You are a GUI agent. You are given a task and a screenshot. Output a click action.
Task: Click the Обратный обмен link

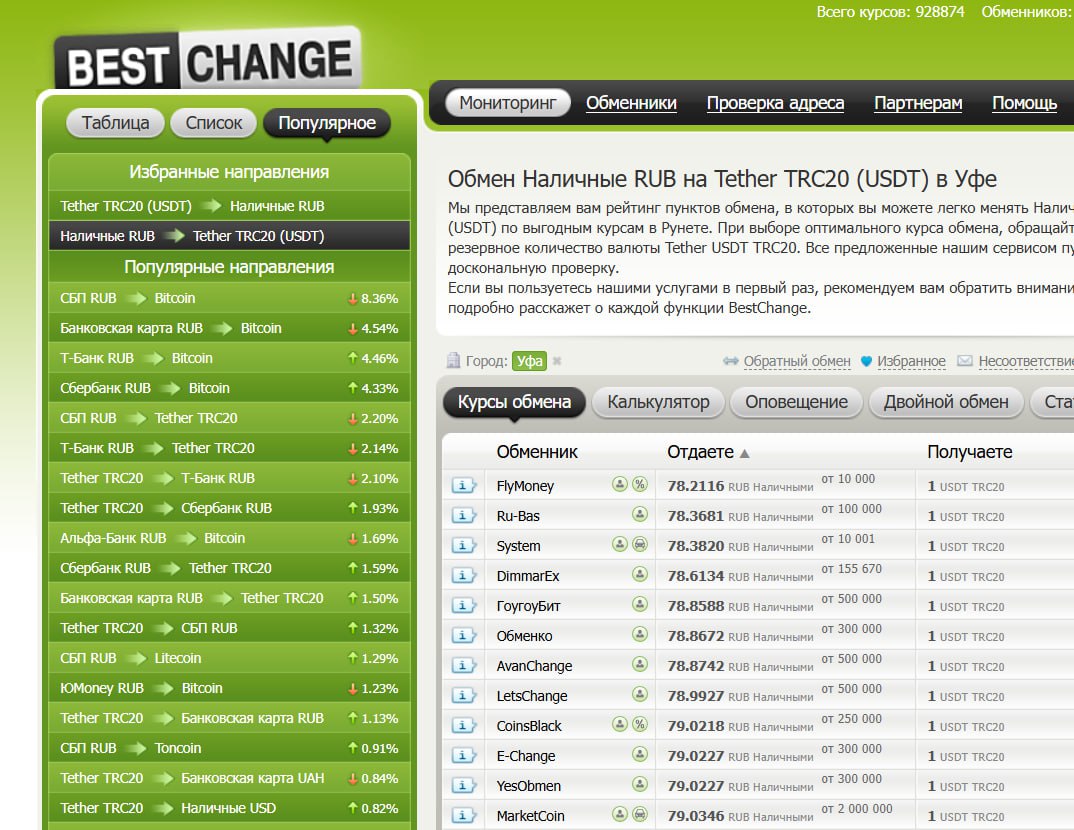coord(796,361)
